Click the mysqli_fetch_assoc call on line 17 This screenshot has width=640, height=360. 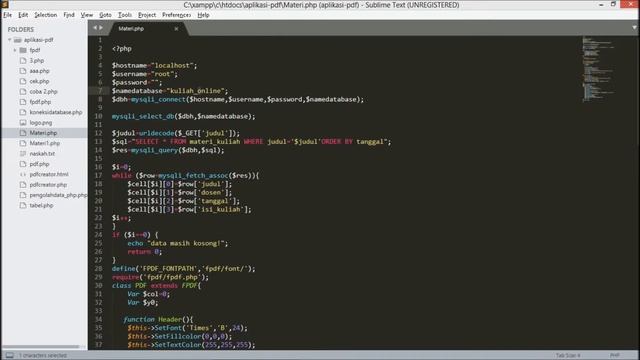193,176
